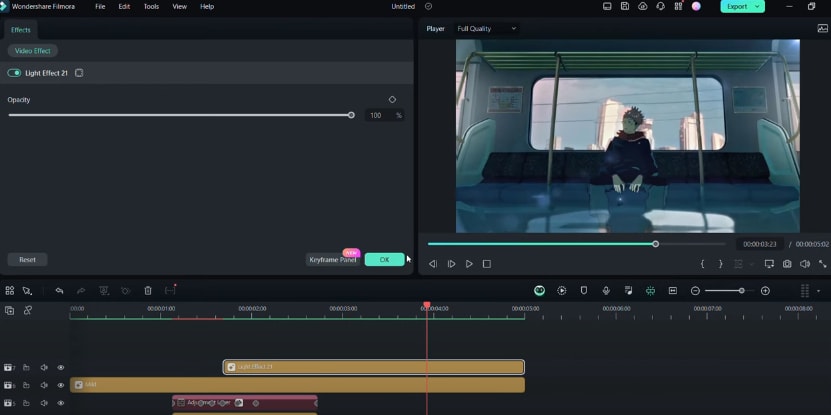Open the user account avatar
Image resolution: width=831 pixels, height=415 pixels.
pyautogui.click(x=696, y=6)
